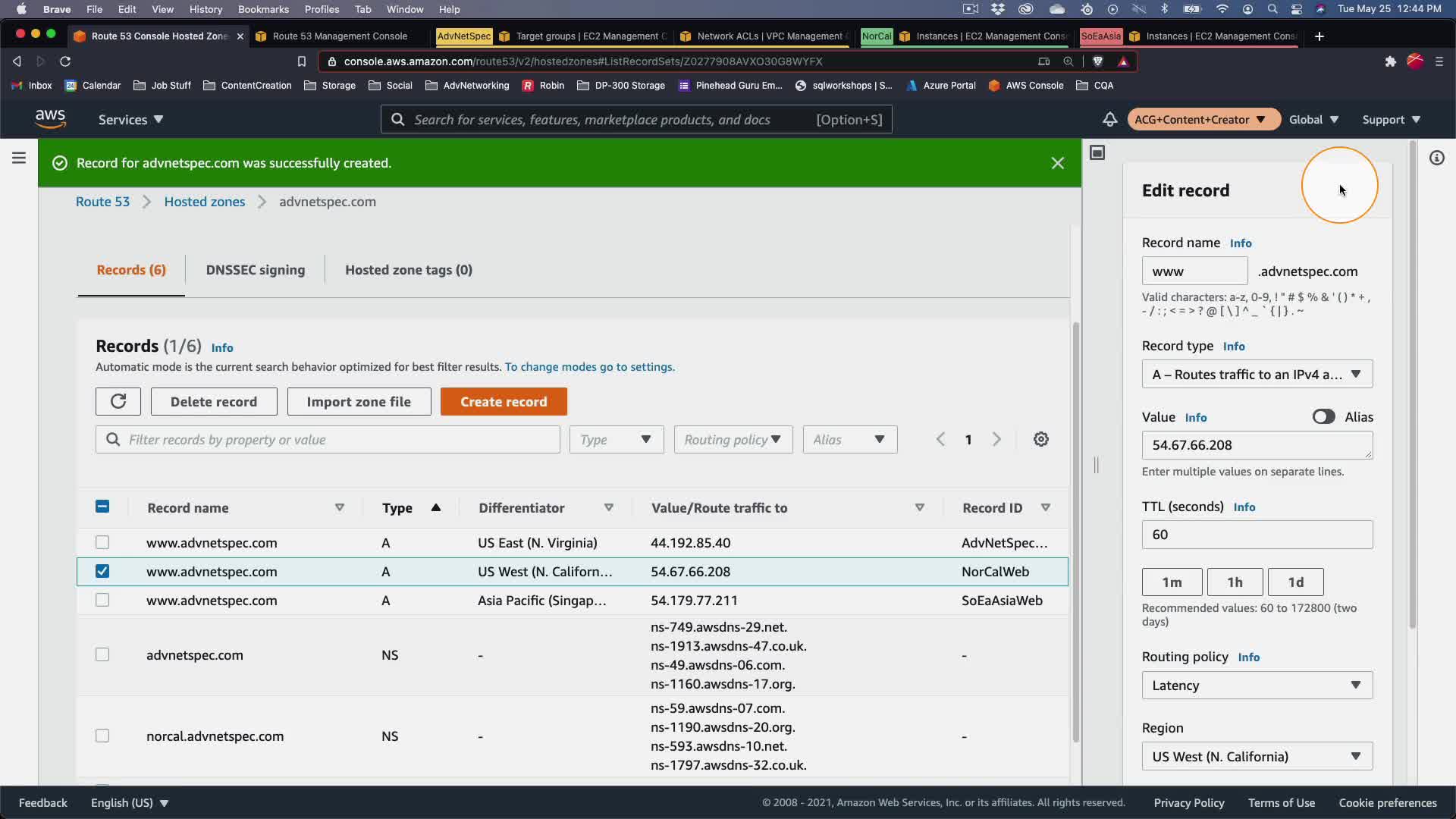Image resolution: width=1456 pixels, height=819 pixels.
Task: Click the Create record button
Action: 503,401
